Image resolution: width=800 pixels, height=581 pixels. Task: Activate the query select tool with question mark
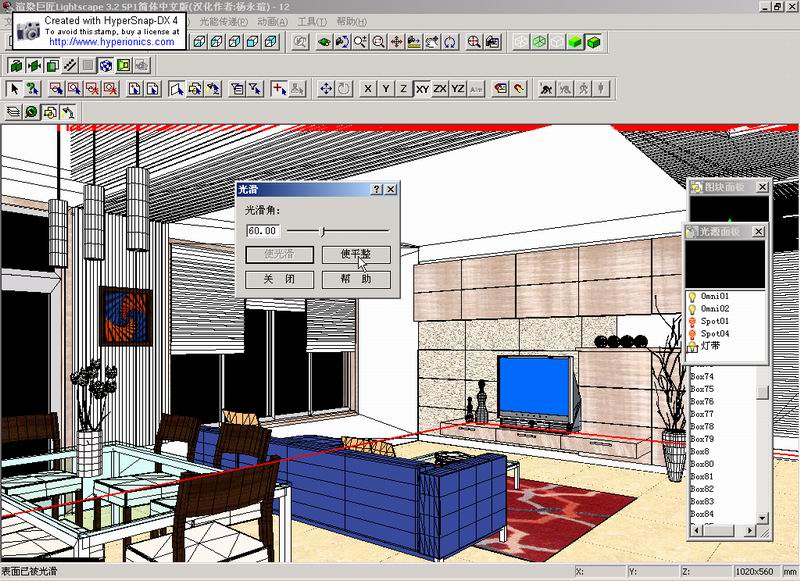(x=33, y=89)
